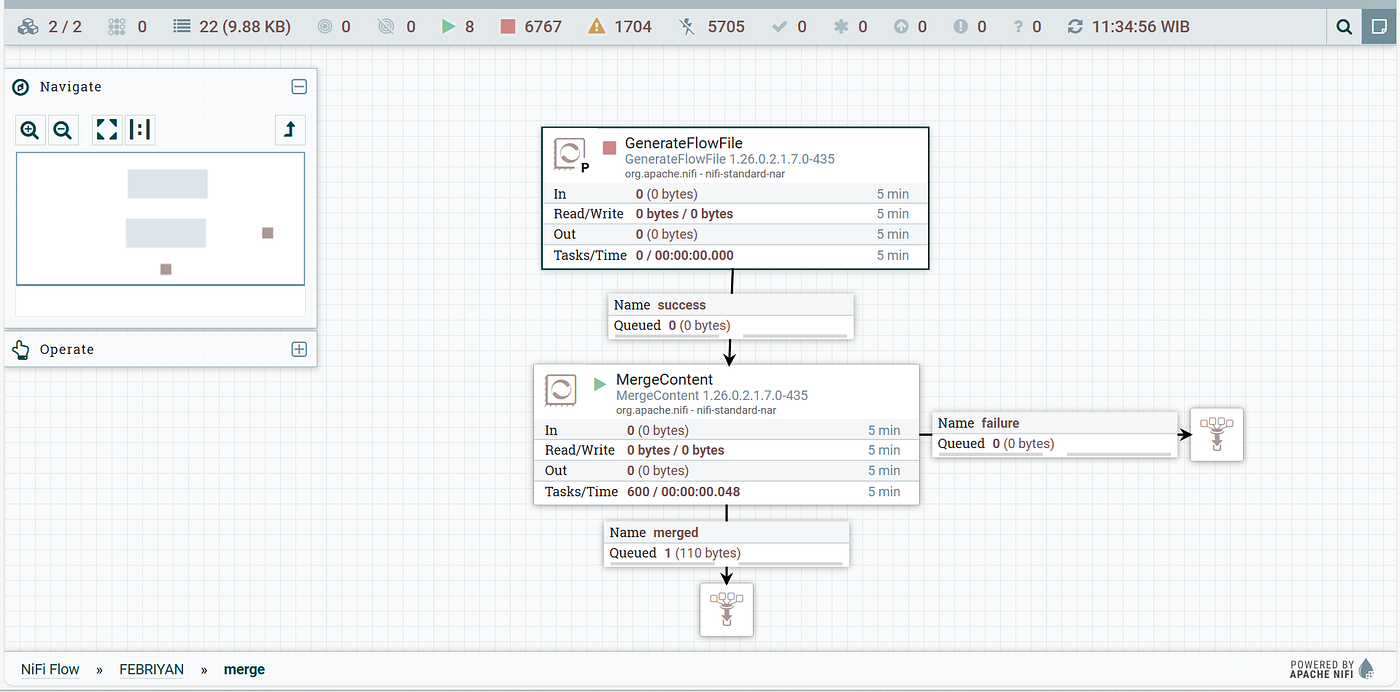Click the queued data list icon
Screen dimensions: 1400x692
[181, 27]
